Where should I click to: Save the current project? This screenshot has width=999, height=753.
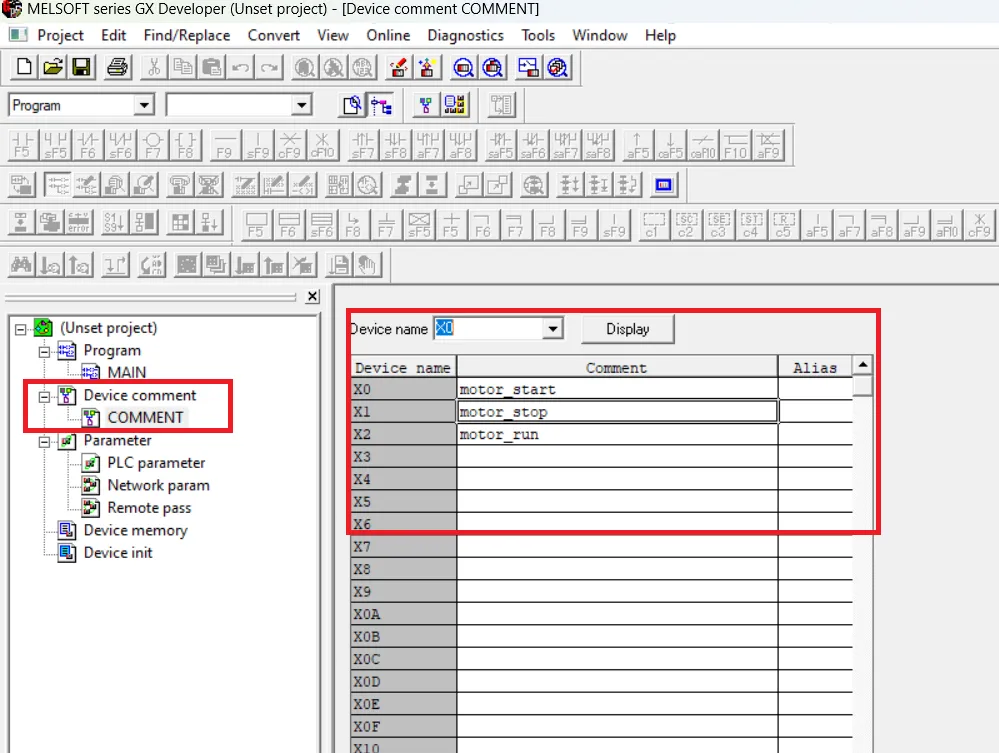click(x=82, y=67)
